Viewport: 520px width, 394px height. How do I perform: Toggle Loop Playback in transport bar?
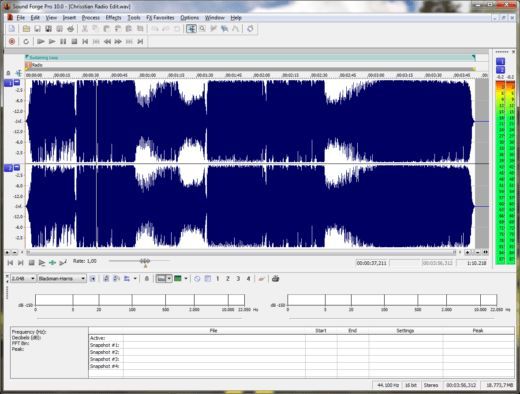[x=26, y=42]
